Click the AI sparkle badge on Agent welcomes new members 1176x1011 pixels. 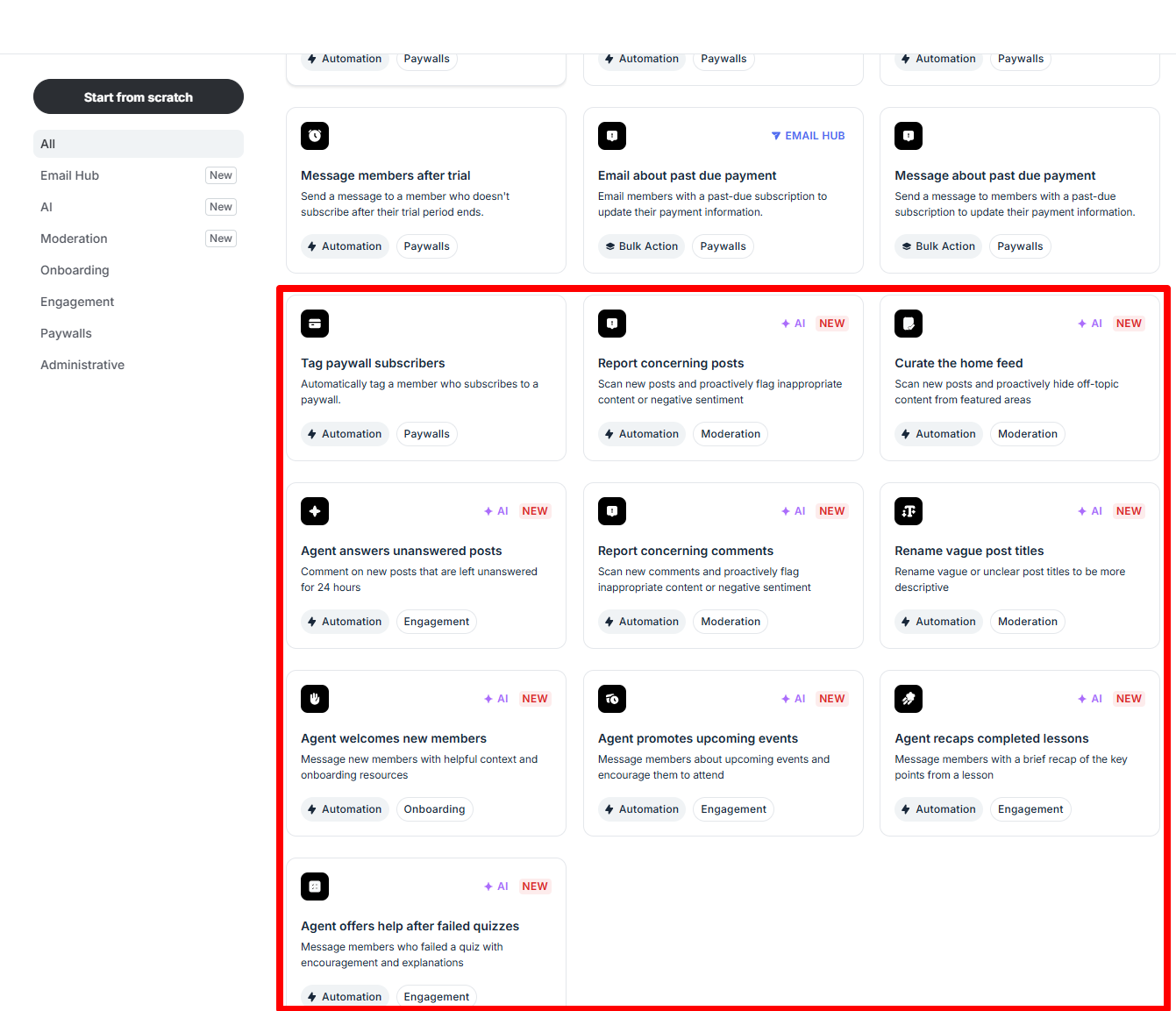[496, 699]
